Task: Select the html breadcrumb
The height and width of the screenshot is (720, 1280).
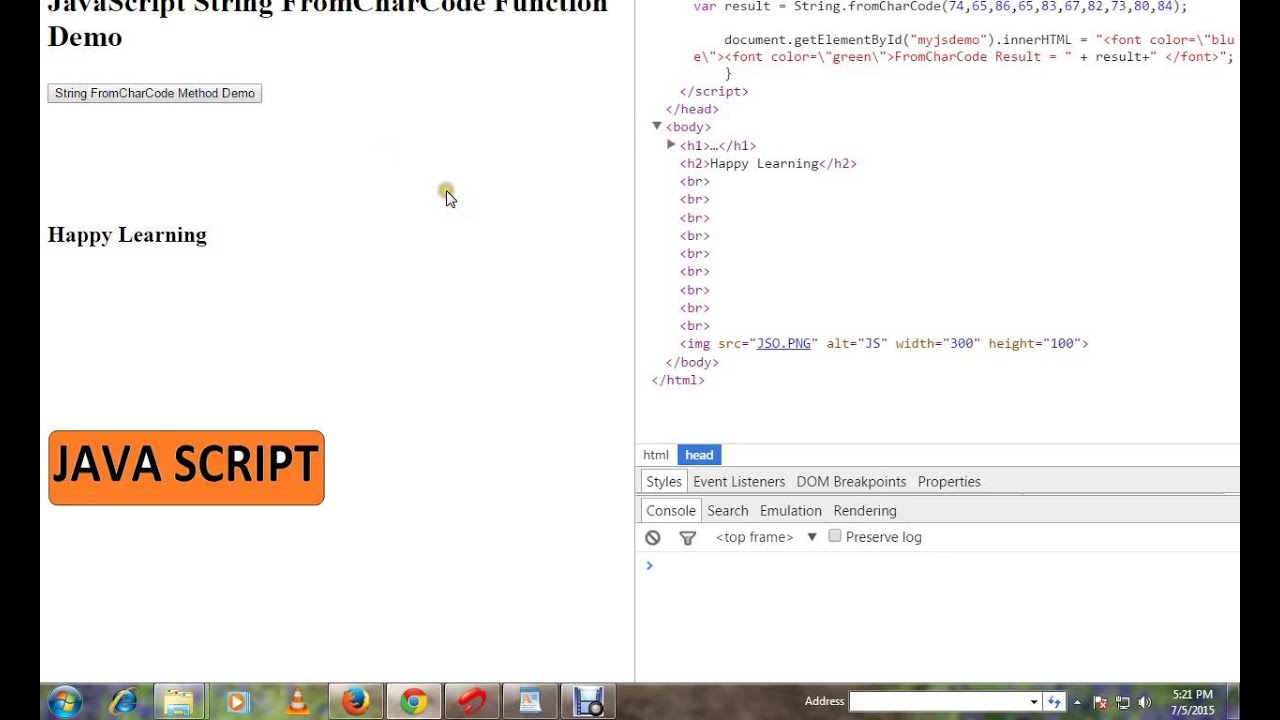Action: (x=656, y=455)
